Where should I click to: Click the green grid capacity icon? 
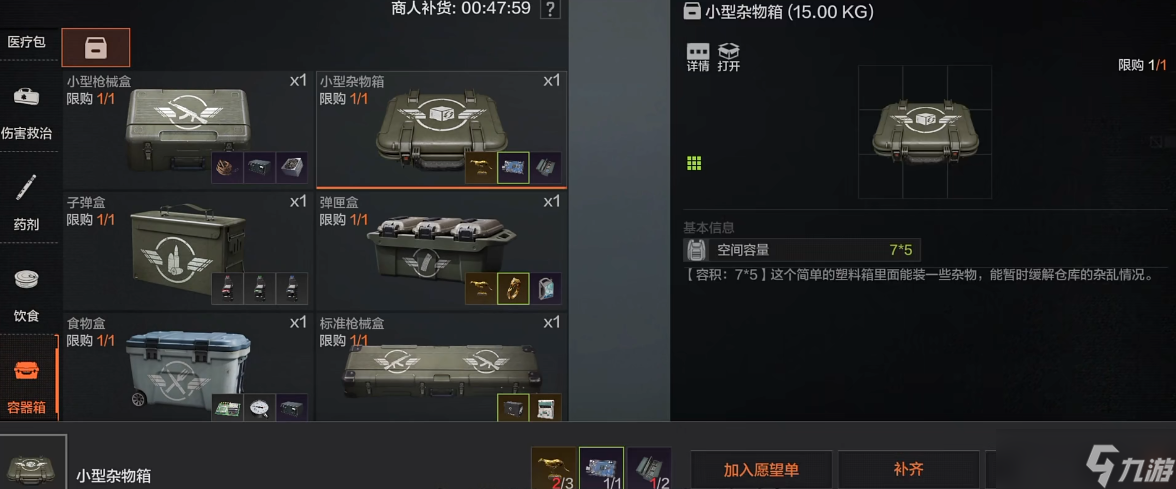click(x=694, y=163)
